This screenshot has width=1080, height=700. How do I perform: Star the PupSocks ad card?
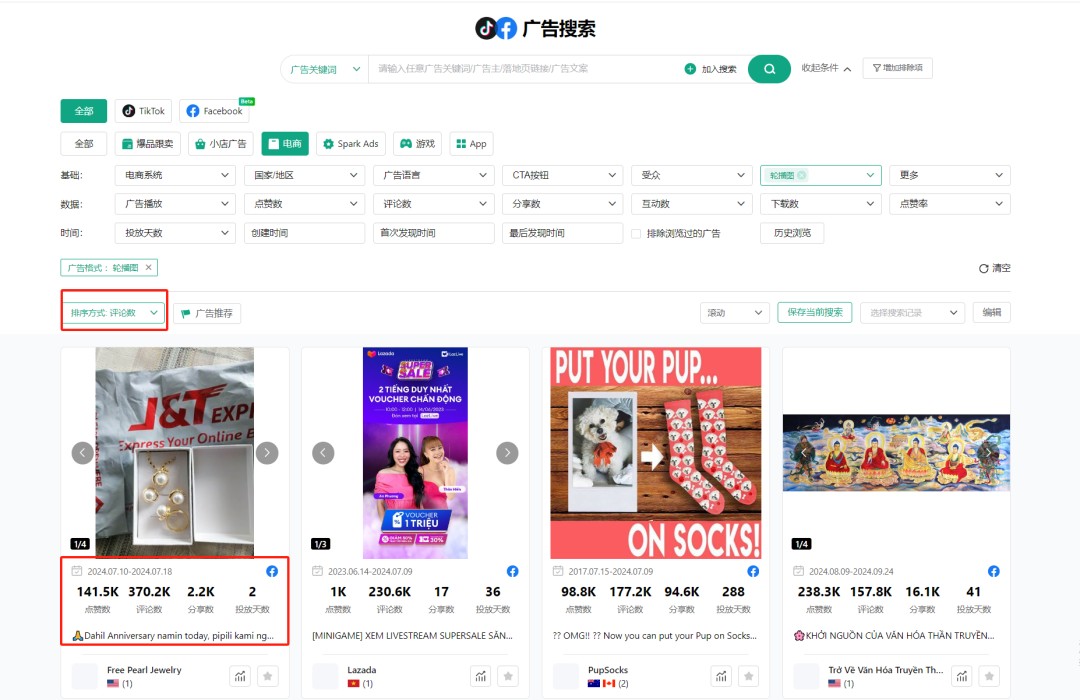point(748,676)
